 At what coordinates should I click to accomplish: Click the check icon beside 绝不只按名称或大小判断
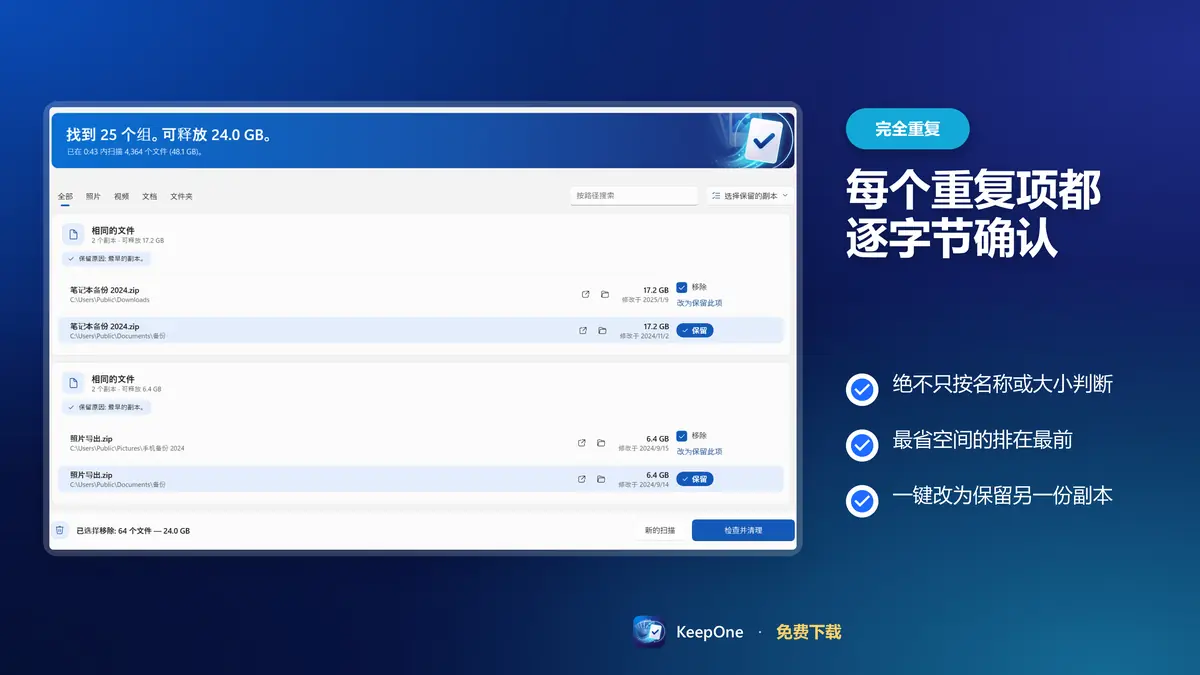(862, 388)
